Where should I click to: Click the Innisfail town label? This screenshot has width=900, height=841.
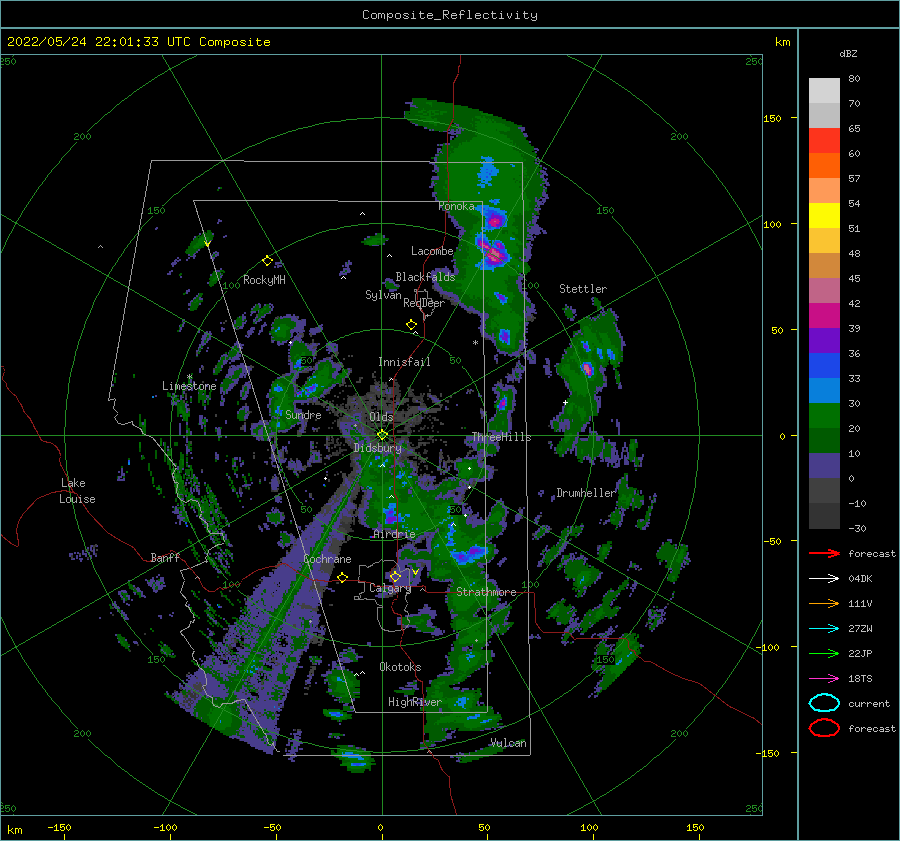(x=404, y=362)
